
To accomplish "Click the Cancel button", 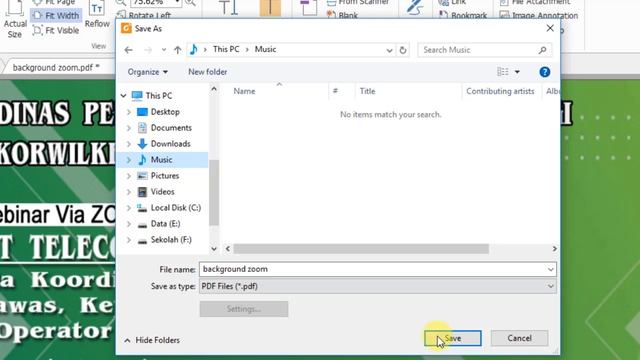I will (x=519, y=338).
